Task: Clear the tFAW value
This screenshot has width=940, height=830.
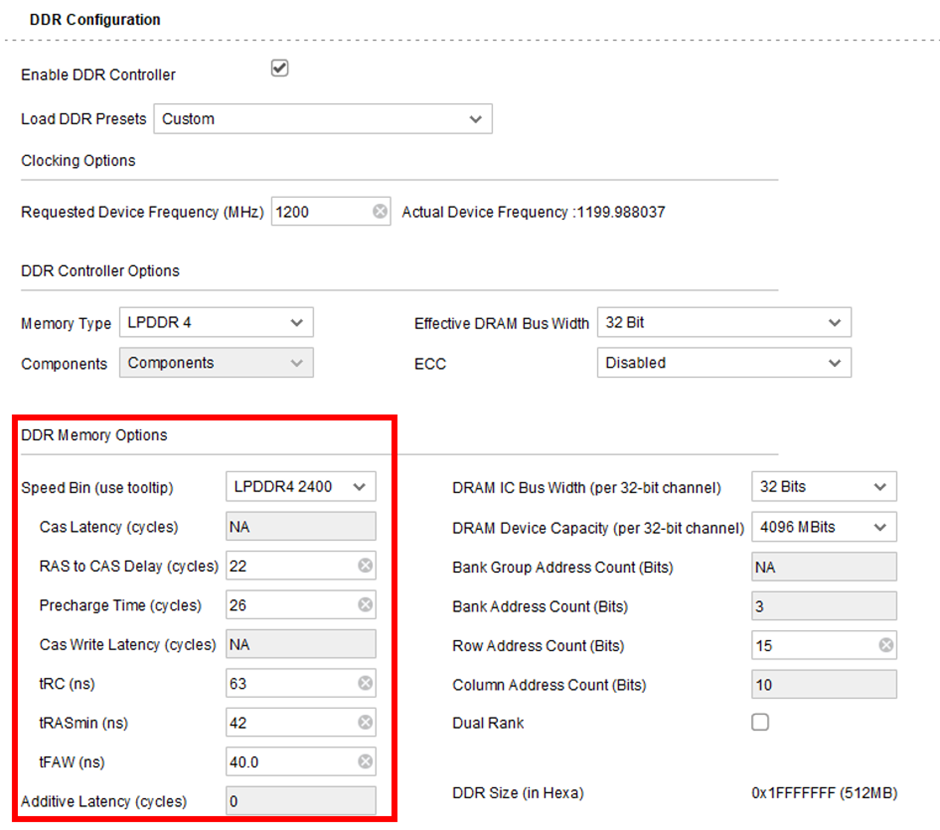Action: point(366,761)
